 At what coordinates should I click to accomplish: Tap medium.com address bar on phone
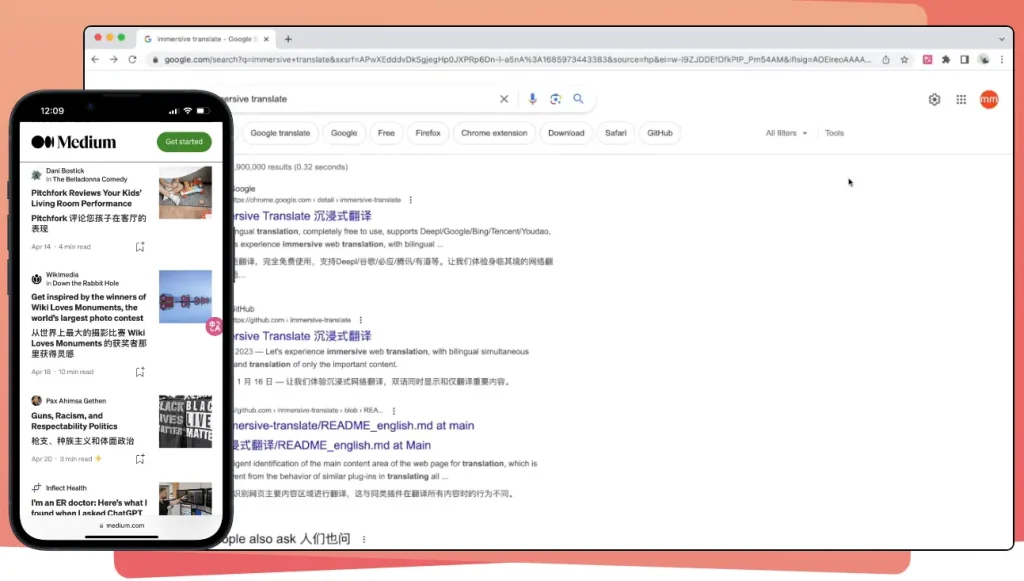pos(121,526)
